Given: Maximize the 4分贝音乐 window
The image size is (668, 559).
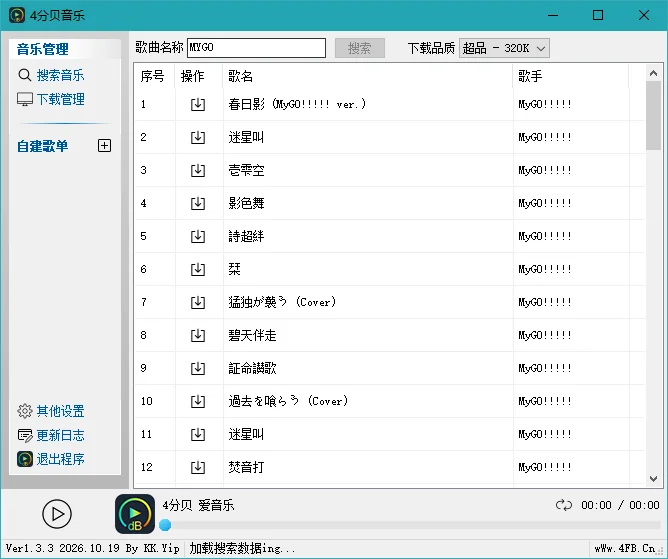Looking at the screenshot, I should coord(598,15).
